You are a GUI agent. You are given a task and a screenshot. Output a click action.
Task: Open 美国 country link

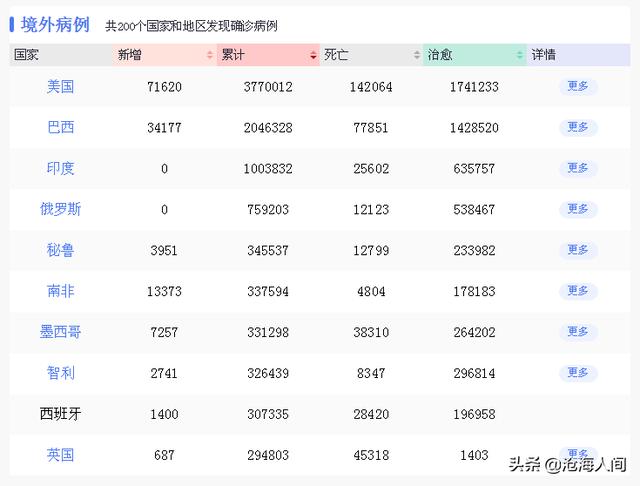[60, 87]
